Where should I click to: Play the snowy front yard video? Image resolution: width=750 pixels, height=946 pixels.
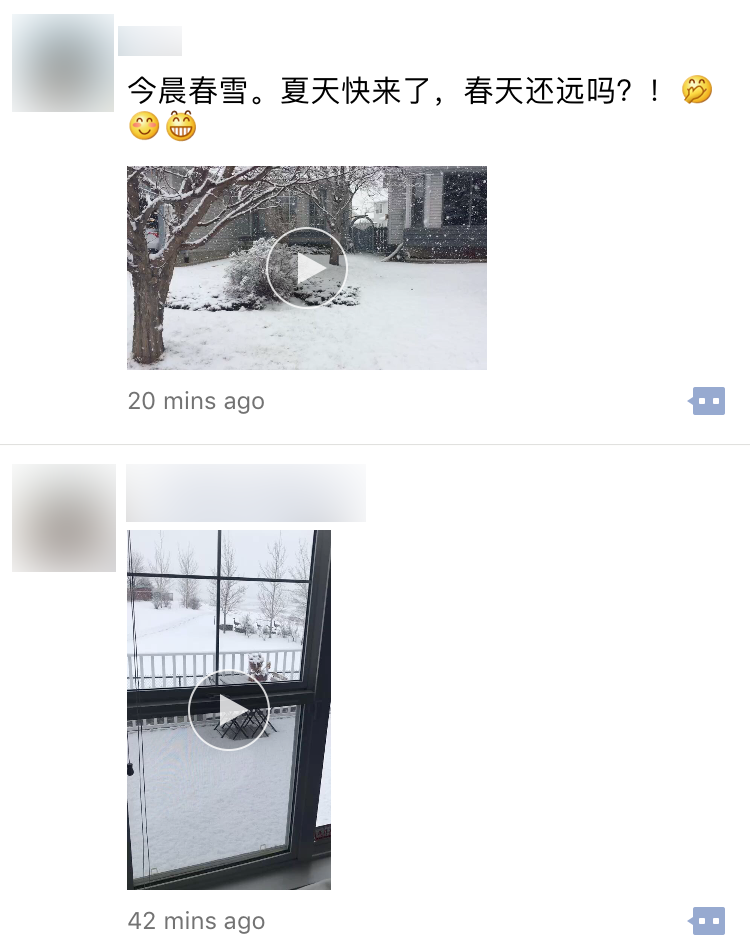coord(307,267)
